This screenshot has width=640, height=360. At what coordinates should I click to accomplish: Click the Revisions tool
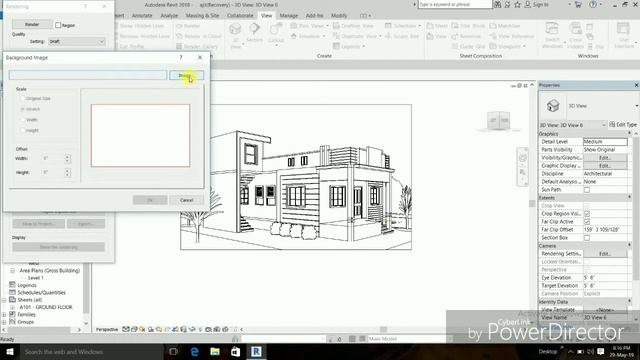click(x=467, y=36)
